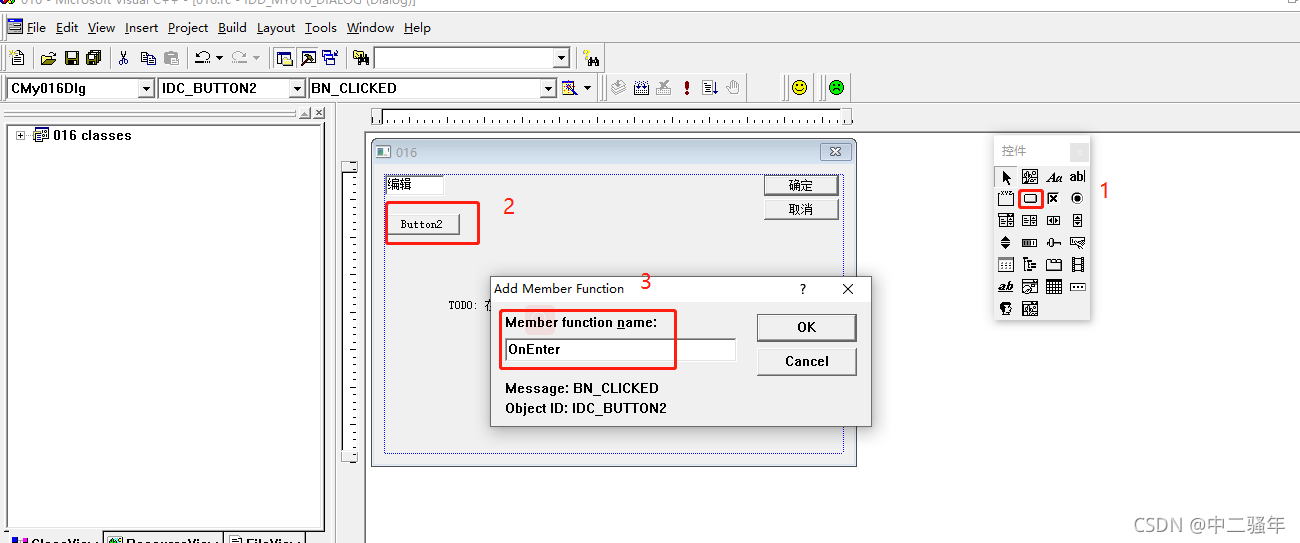
Task: Click the Save floppy disk icon
Action: 71,58
